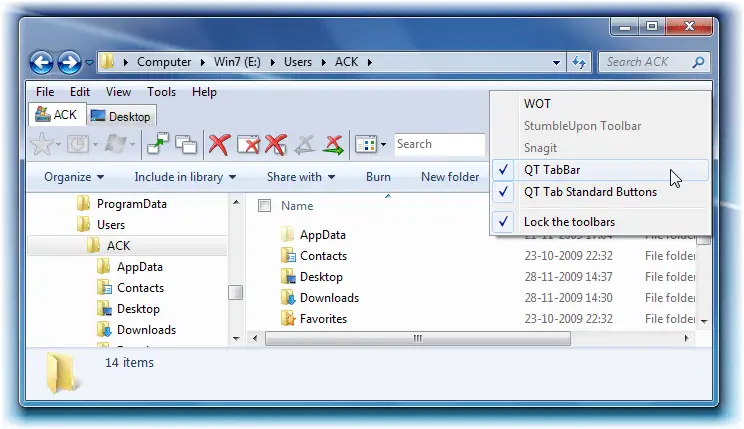Click the green arrow new window icon

point(158,144)
